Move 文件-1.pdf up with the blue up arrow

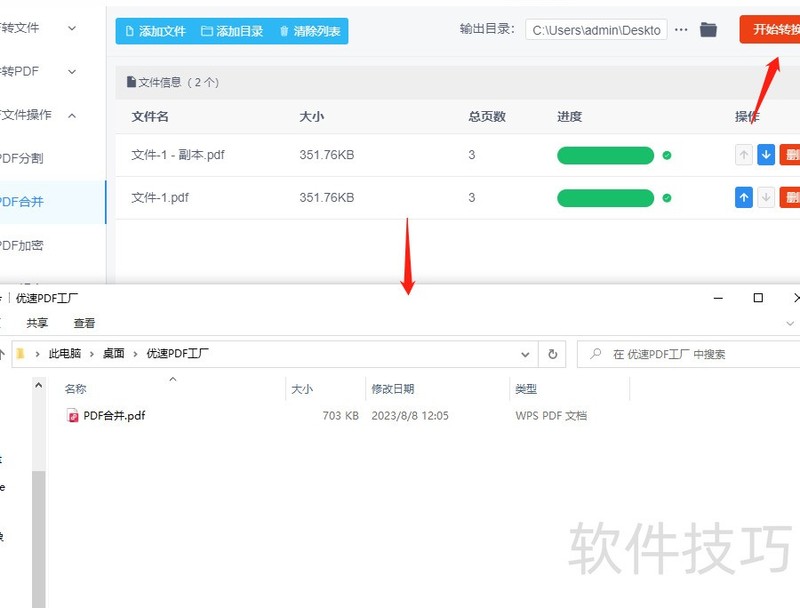click(x=743, y=197)
